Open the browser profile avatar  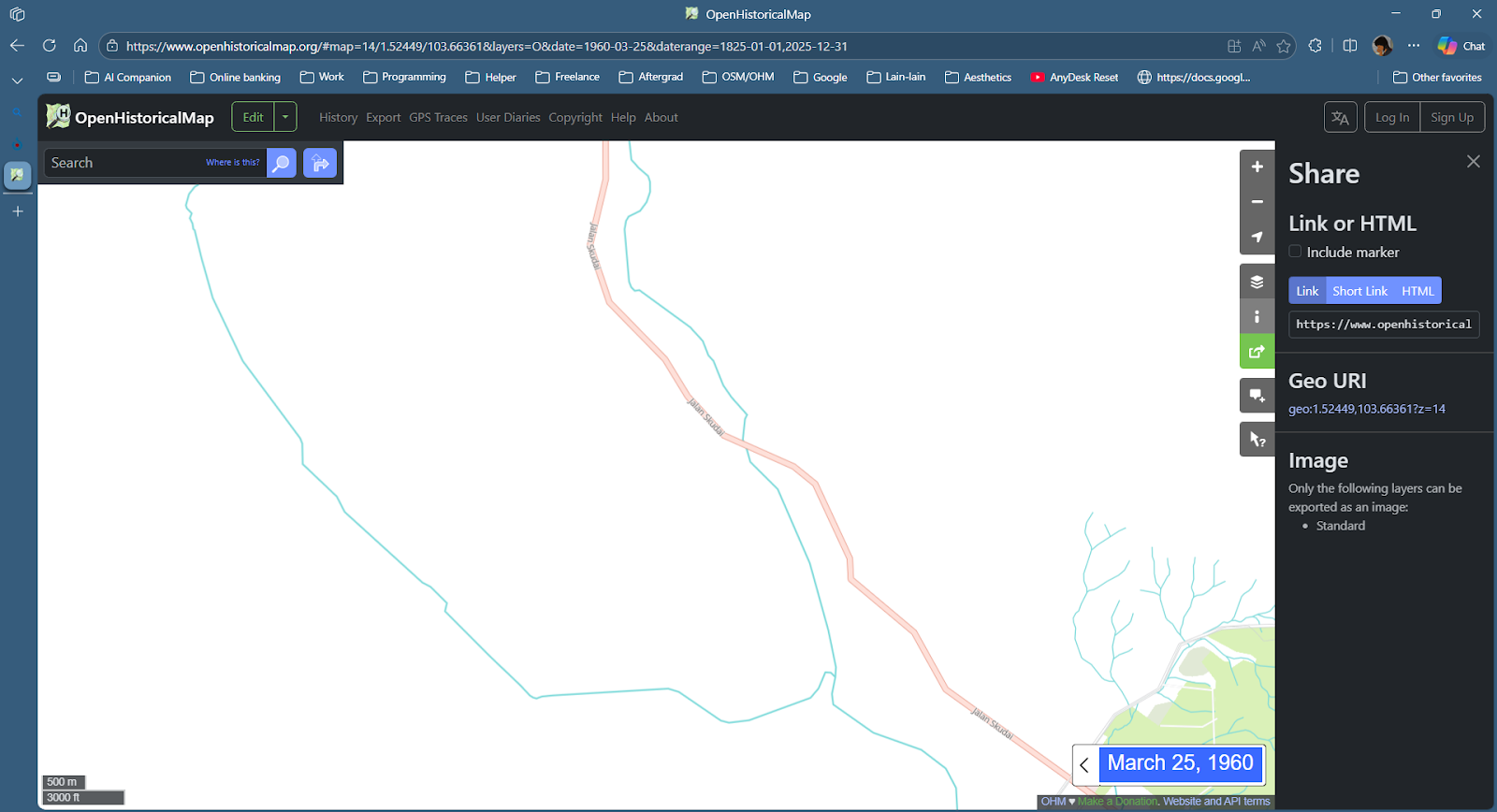[1382, 46]
